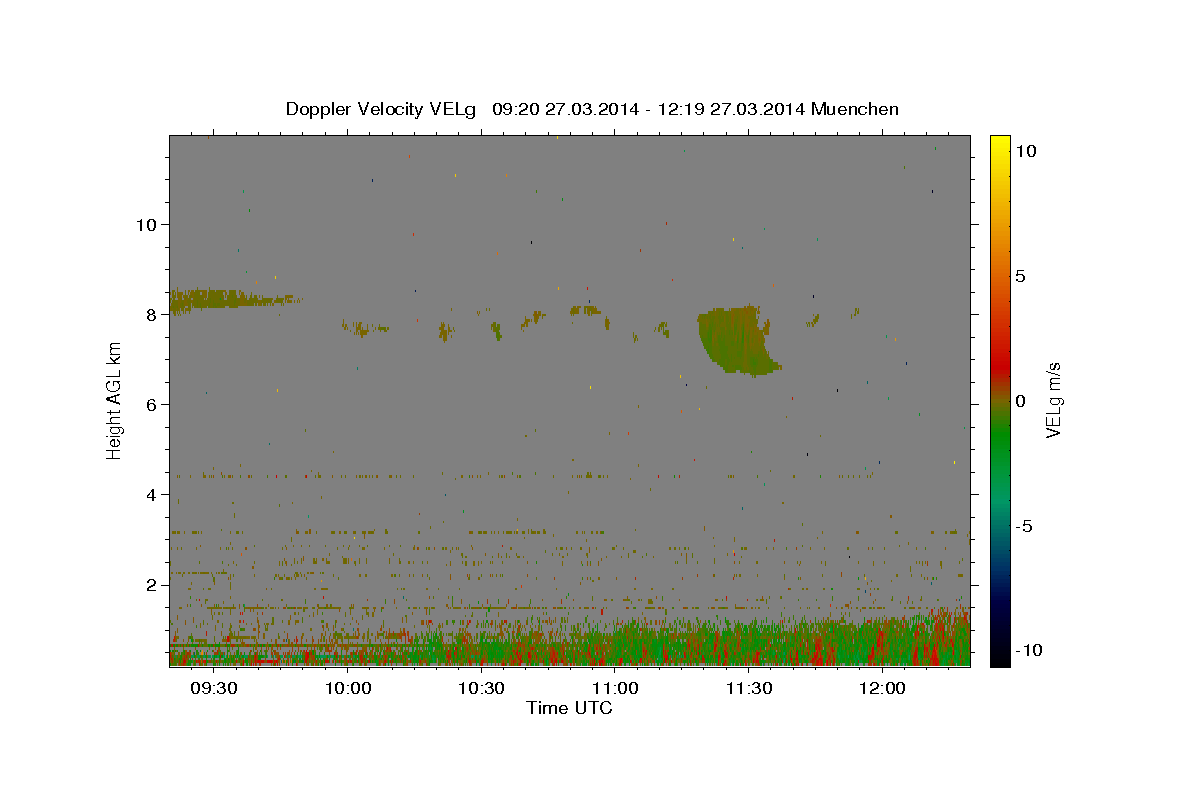1200x800 pixels.
Task: Click the '10:30' time axis label
Action: pos(481,688)
